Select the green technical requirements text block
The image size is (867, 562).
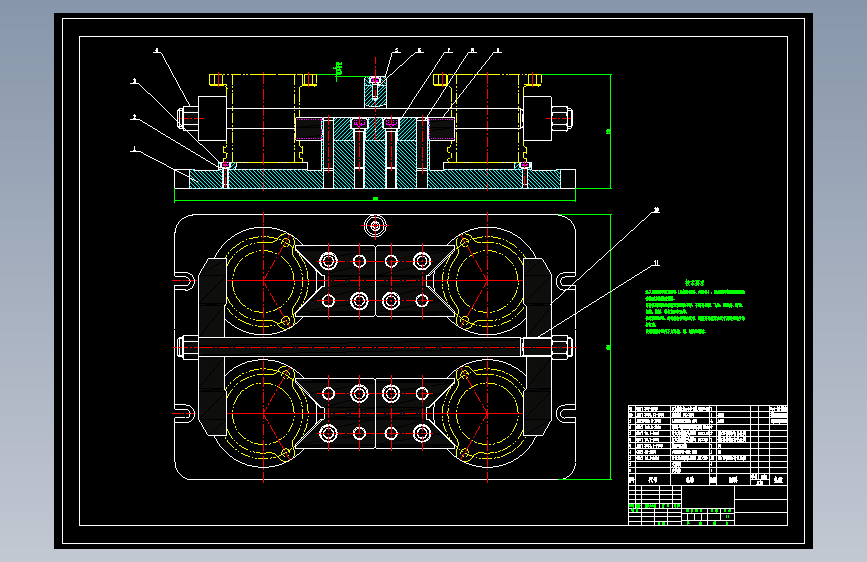(x=694, y=308)
